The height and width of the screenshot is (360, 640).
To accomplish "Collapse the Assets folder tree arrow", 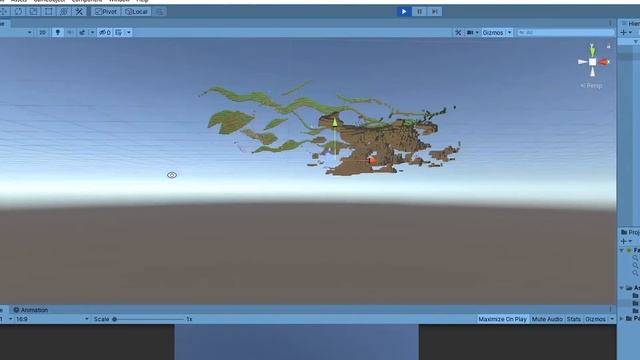I will [x=622, y=288].
